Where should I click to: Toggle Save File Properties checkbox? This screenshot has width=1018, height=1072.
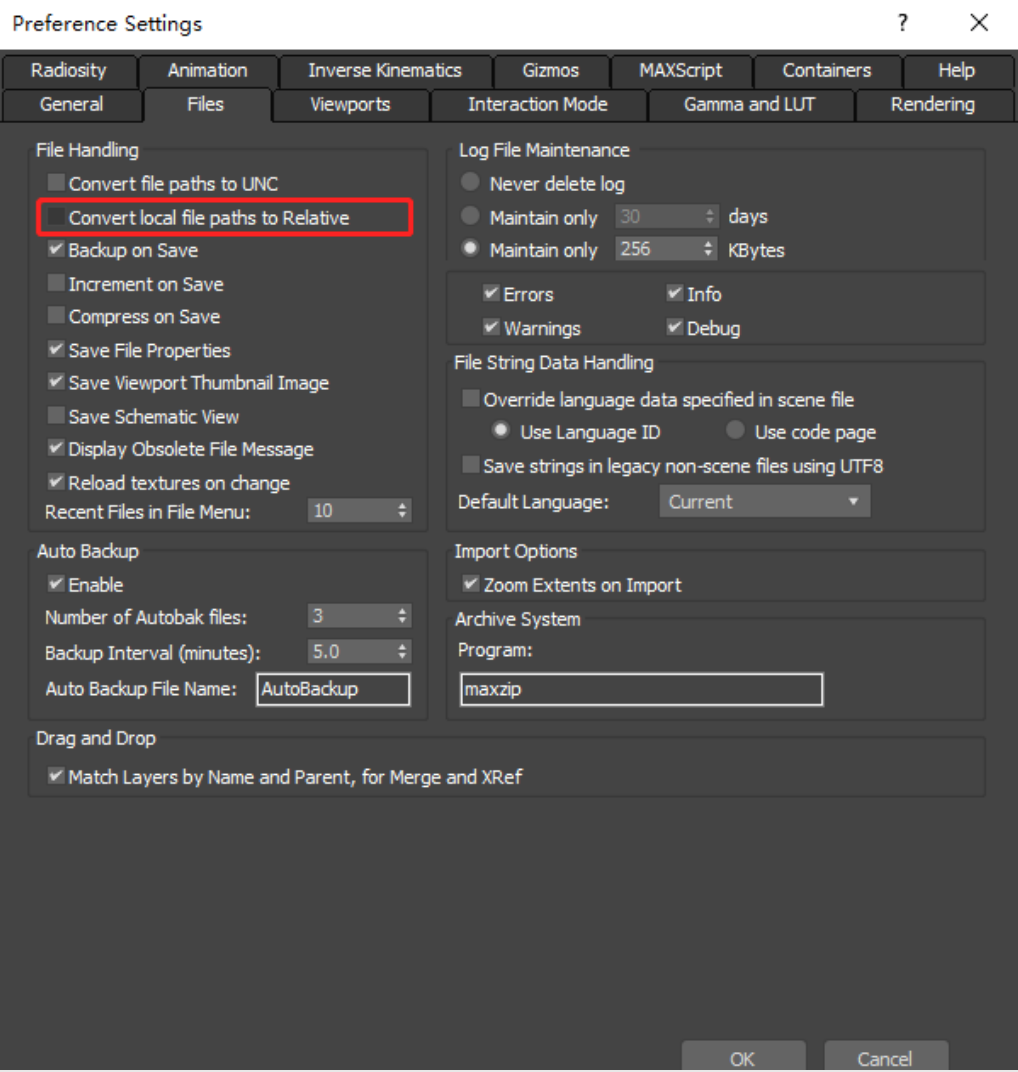coord(56,349)
